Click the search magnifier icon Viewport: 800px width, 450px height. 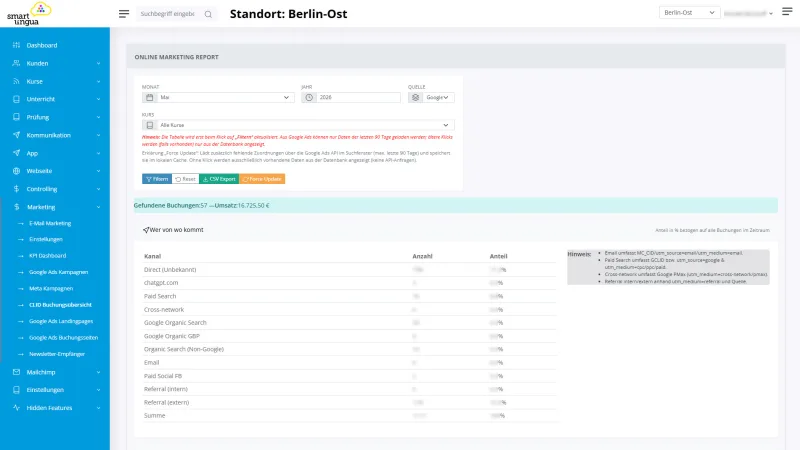pos(208,14)
